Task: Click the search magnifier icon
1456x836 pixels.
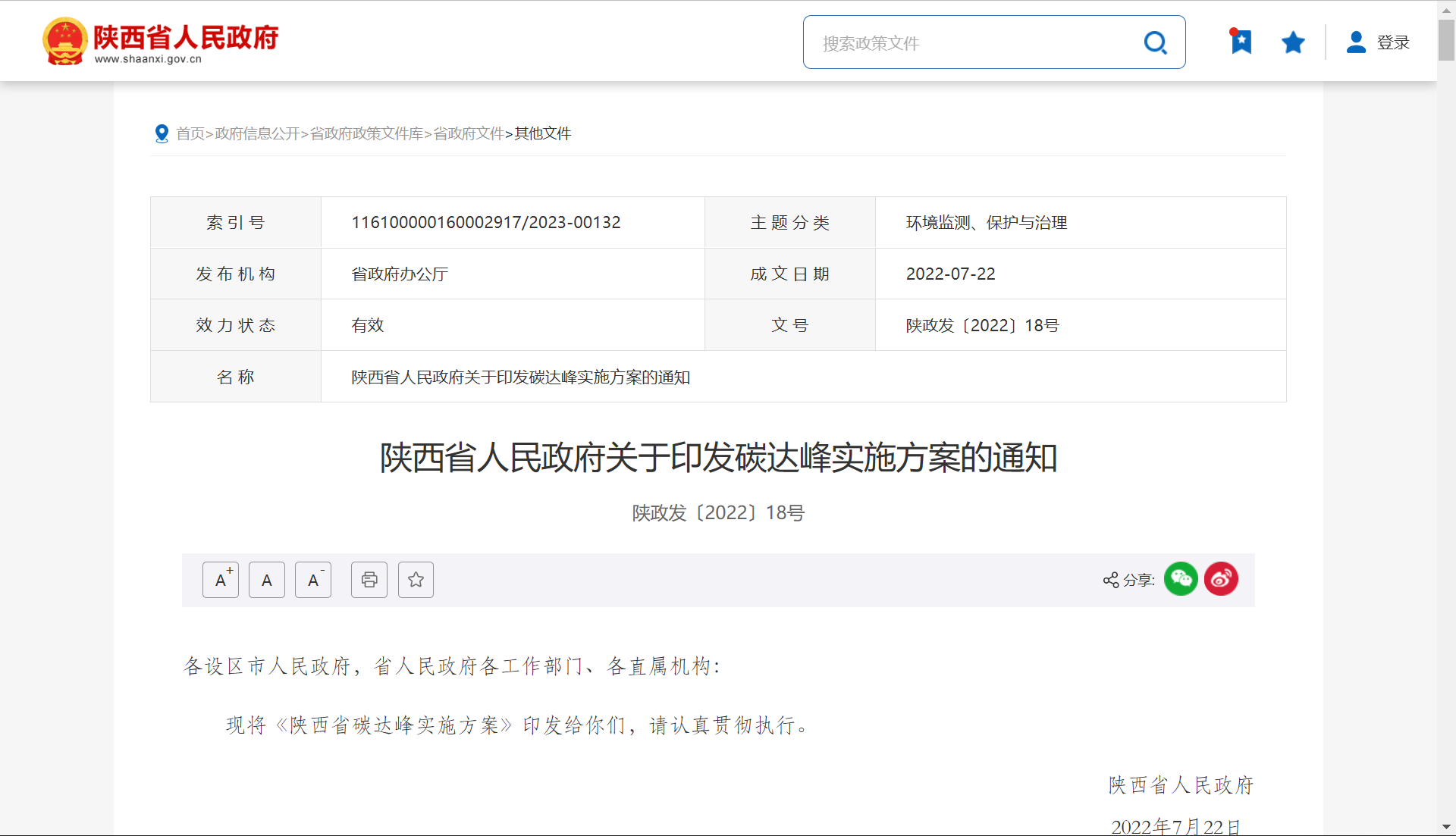Action: [x=1155, y=42]
